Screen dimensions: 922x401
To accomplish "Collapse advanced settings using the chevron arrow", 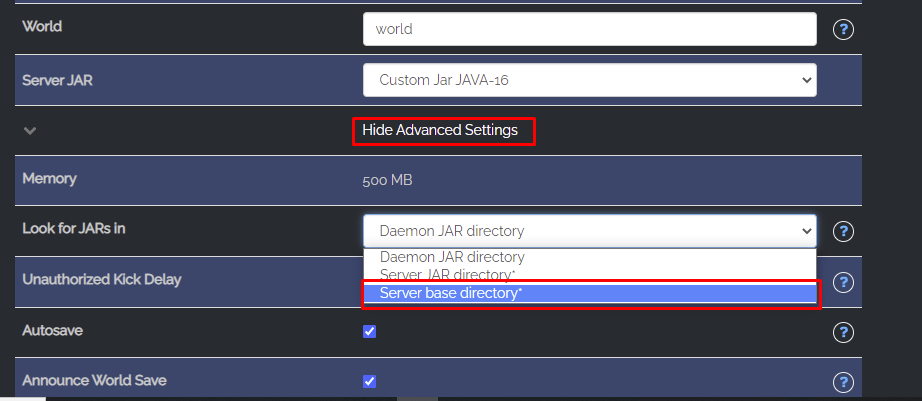I will [x=30, y=131].
